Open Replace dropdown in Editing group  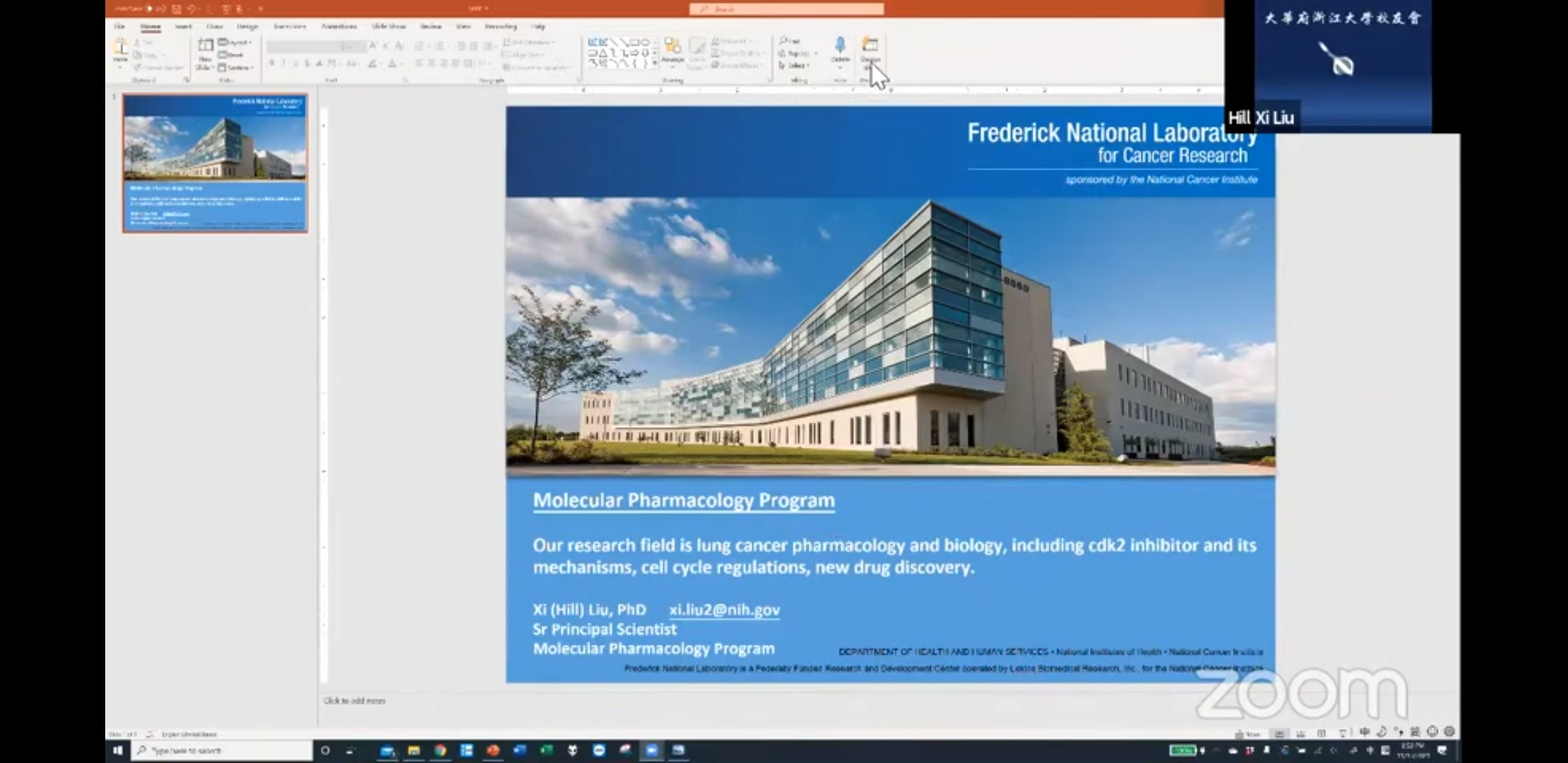pyautogui.click(x=797, y=54)
